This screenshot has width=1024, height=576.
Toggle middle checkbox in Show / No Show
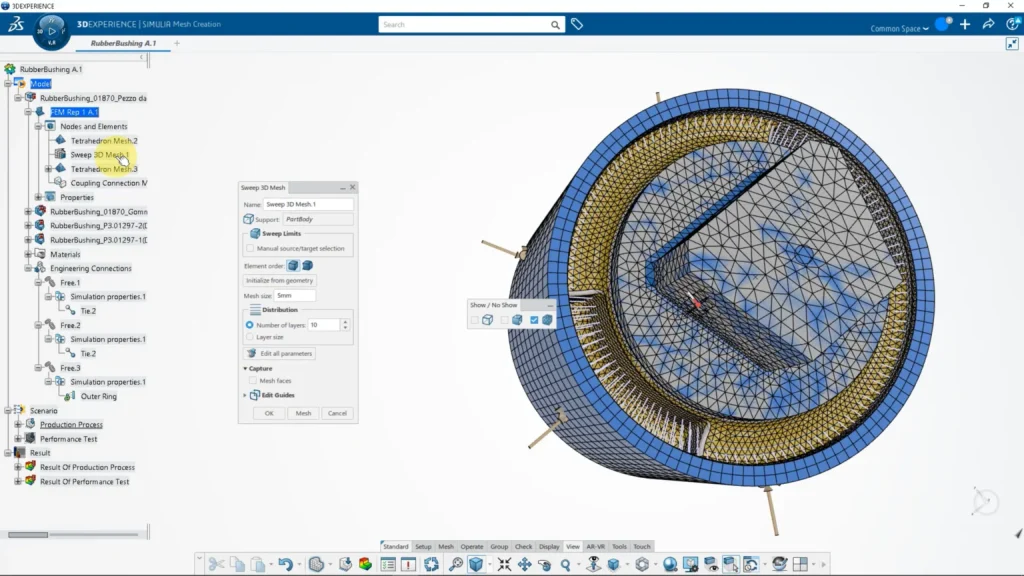point(504,320)
